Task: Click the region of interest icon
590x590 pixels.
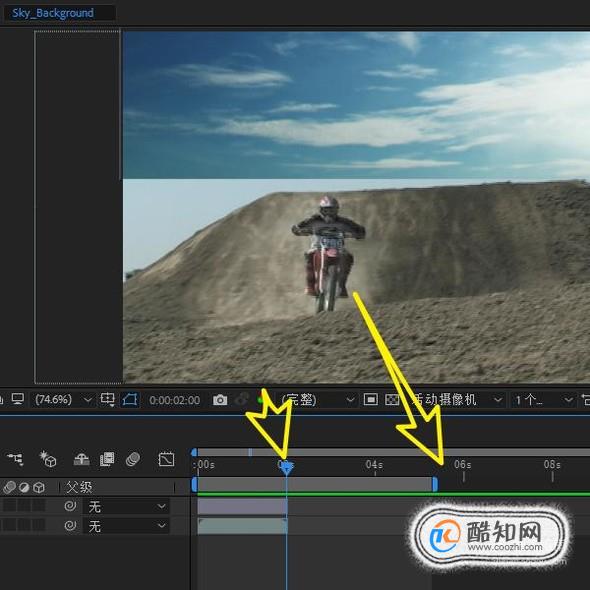Action: 371,400
